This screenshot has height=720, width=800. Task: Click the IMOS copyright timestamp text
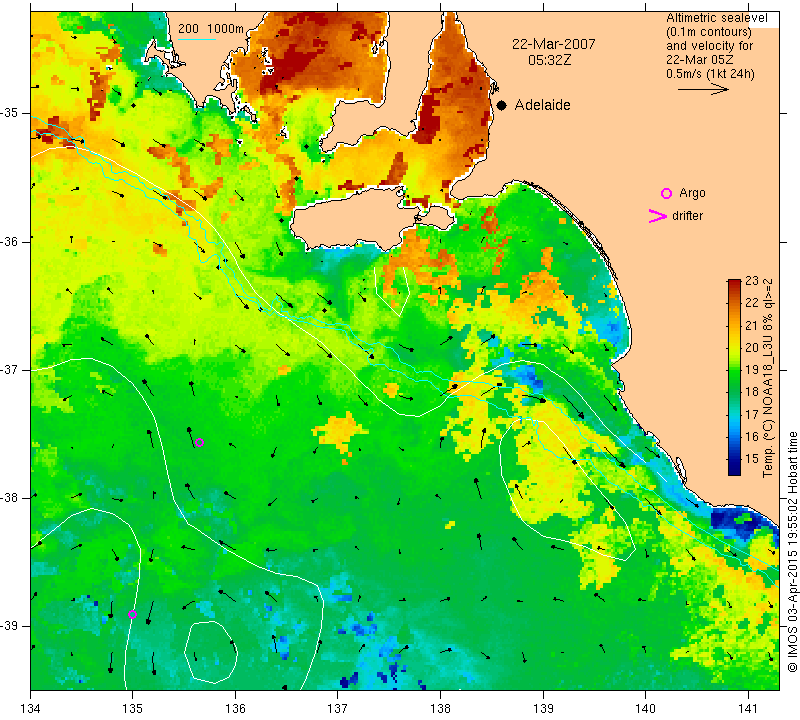(792, 551)
